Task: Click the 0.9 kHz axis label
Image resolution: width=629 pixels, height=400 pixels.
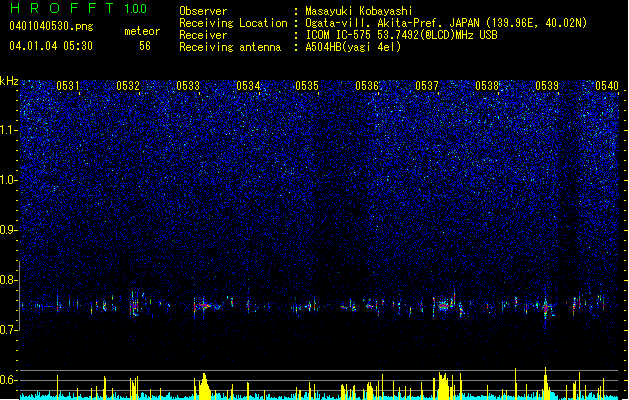Action: (8, 230)
